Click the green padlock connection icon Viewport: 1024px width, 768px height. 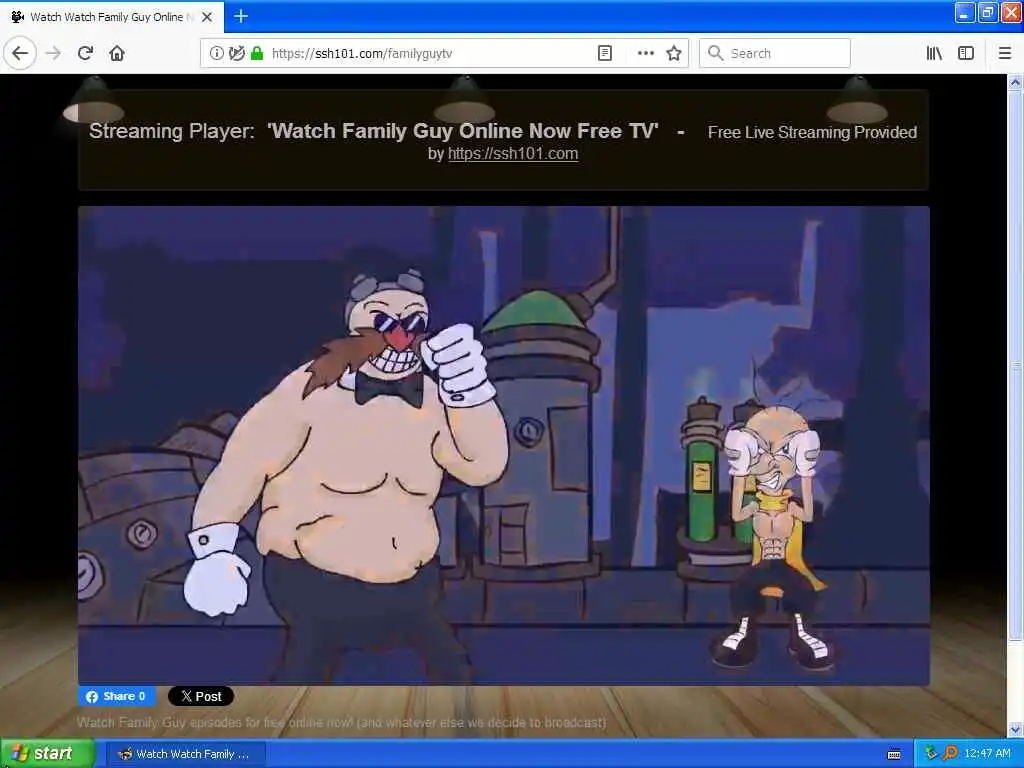[257, 53]
